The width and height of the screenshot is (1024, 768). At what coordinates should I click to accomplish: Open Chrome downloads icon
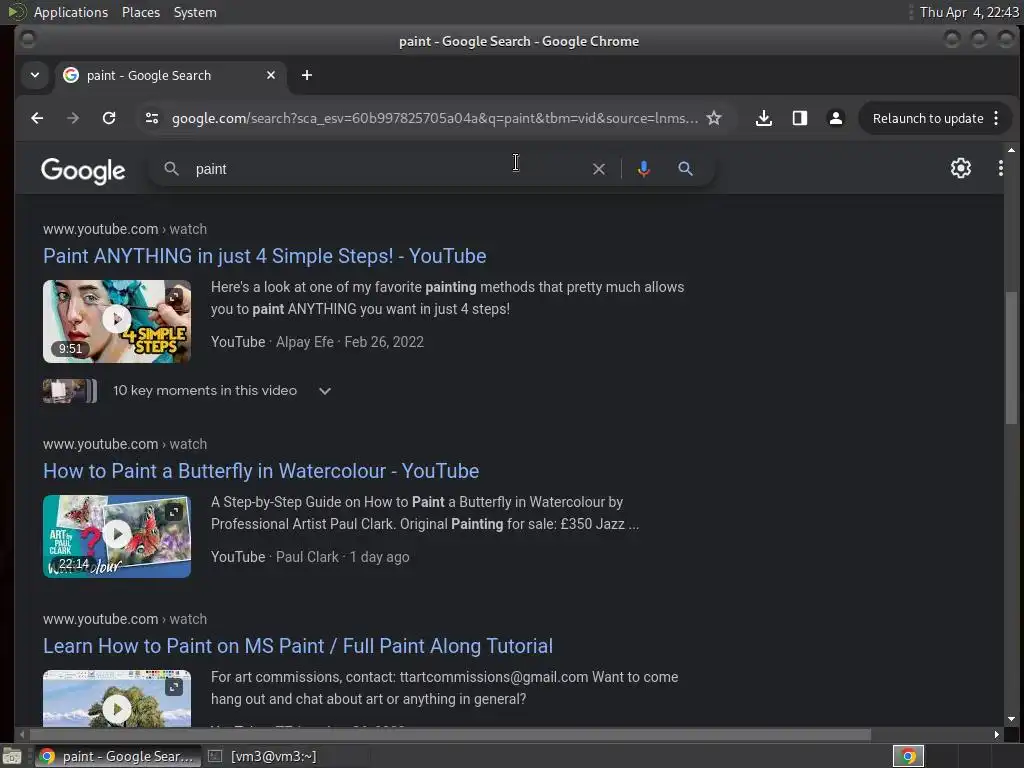pyautogui.click(x=763, y=118)
